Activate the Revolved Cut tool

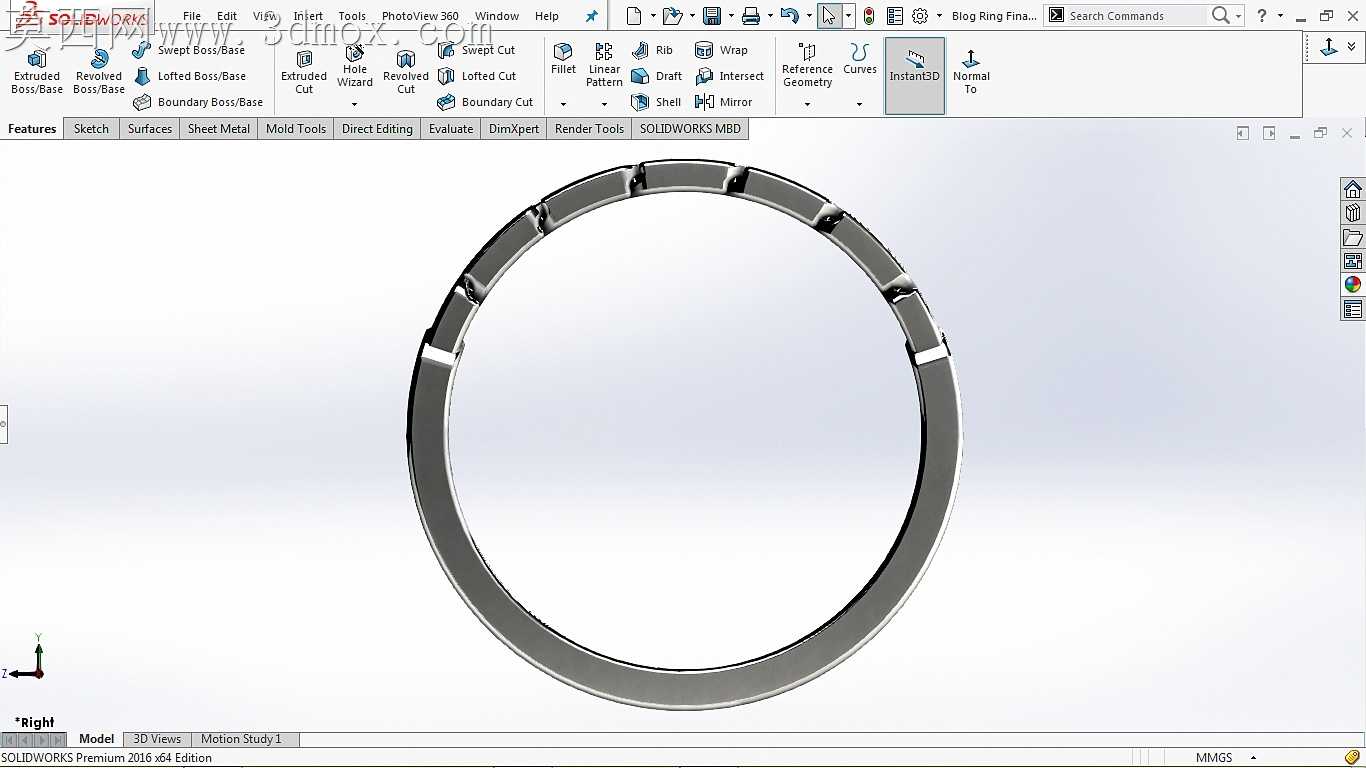point(406,71)
